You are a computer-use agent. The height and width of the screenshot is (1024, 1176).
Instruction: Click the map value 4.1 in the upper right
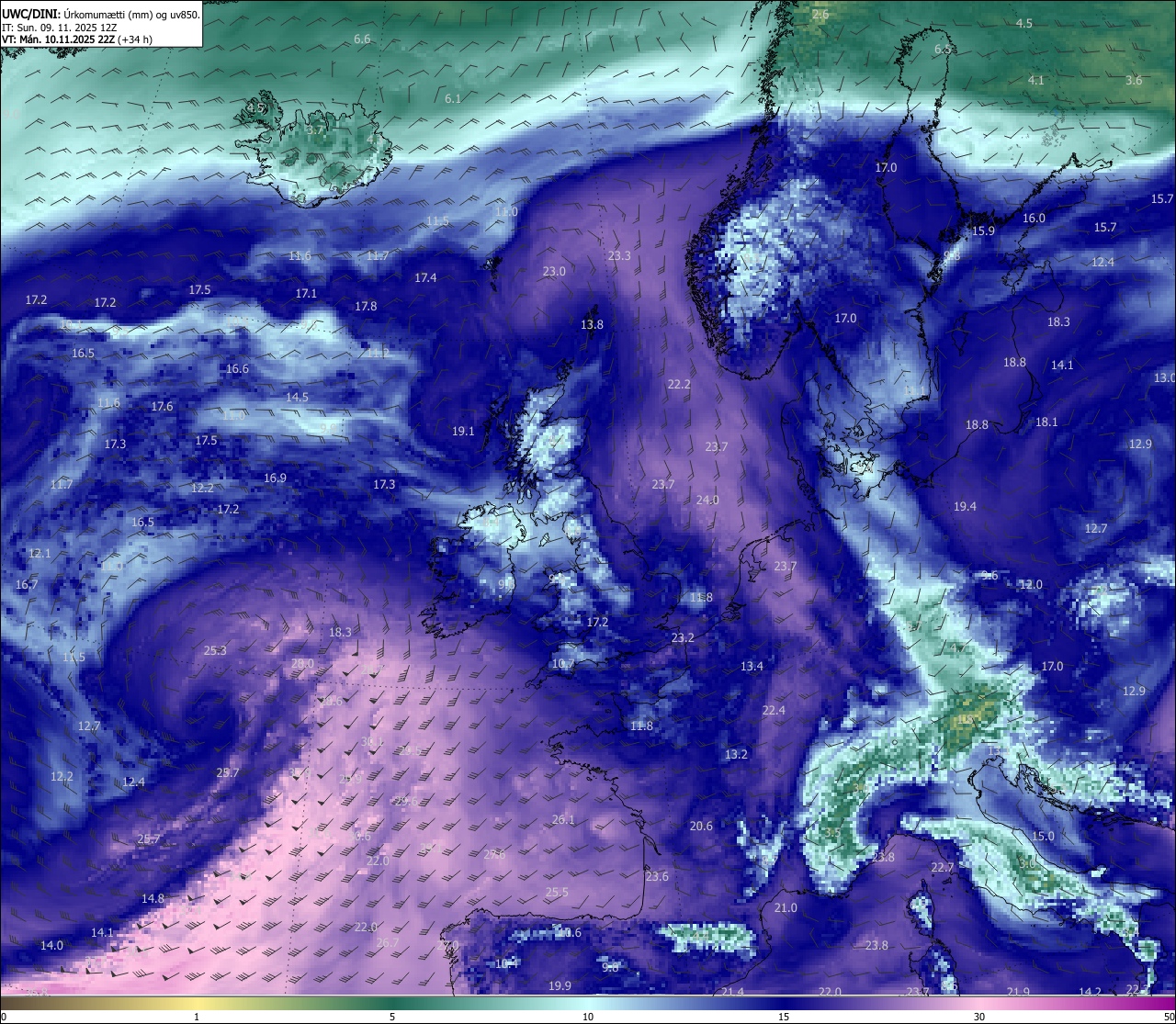pos(1035,81)
